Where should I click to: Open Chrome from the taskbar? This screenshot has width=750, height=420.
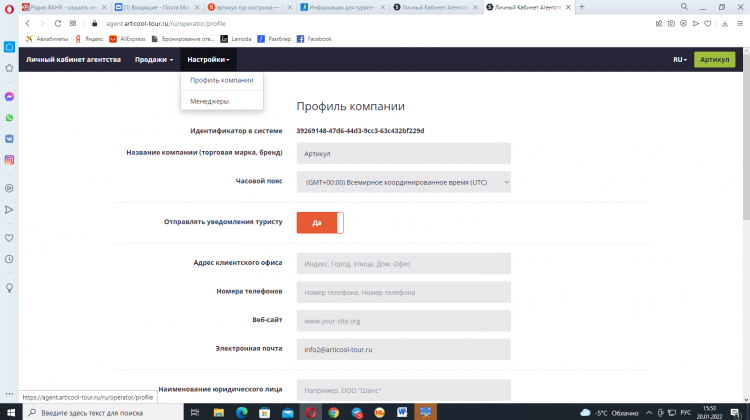point(333,412)
